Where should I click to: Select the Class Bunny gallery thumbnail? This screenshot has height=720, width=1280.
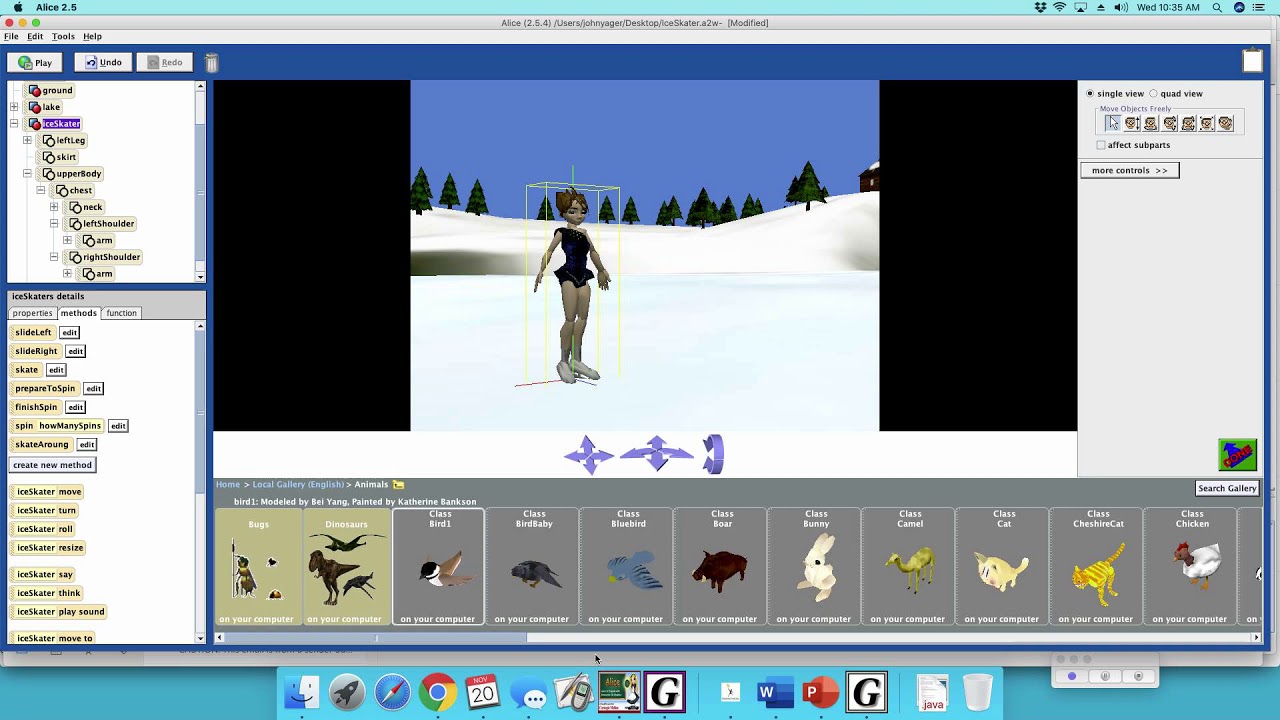pos(815,567)
